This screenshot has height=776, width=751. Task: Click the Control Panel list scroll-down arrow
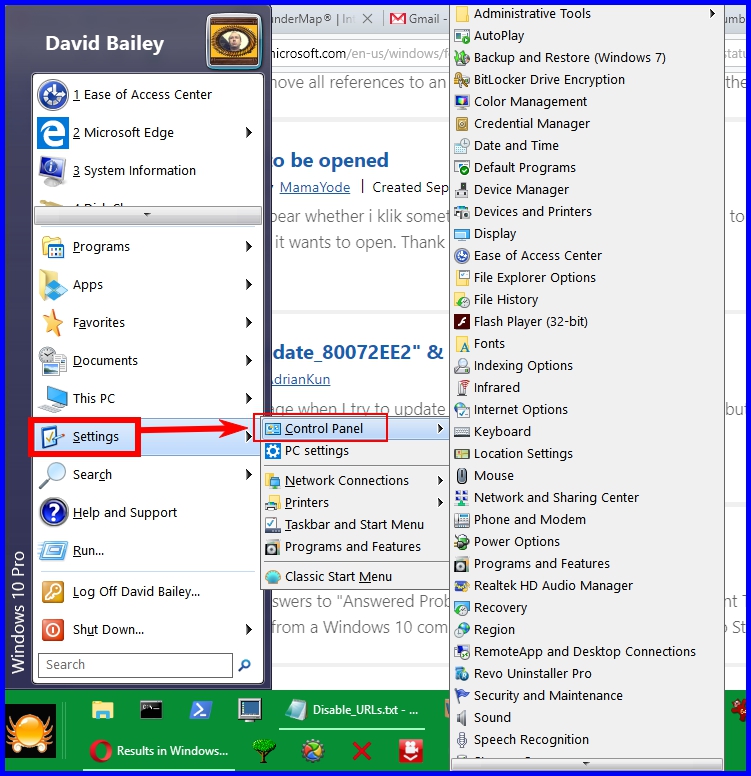click(x=587, y=764)
